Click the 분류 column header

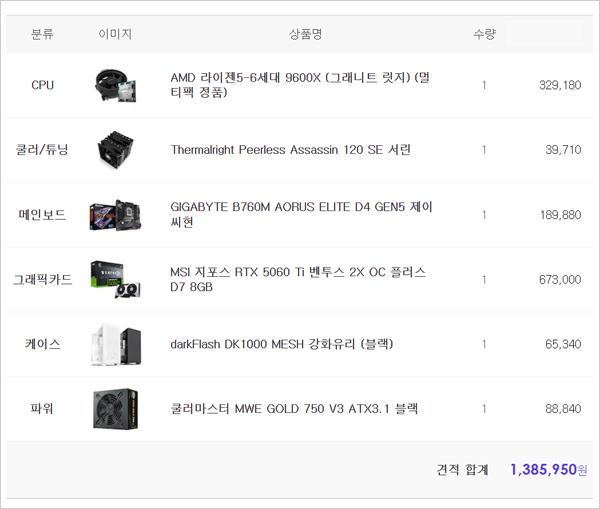pos(43,34)
